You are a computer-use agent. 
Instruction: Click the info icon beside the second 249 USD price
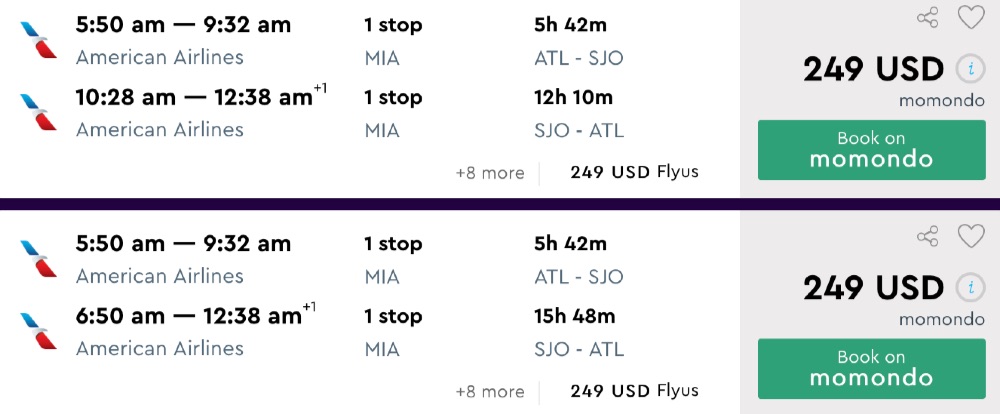coord(969,289)
